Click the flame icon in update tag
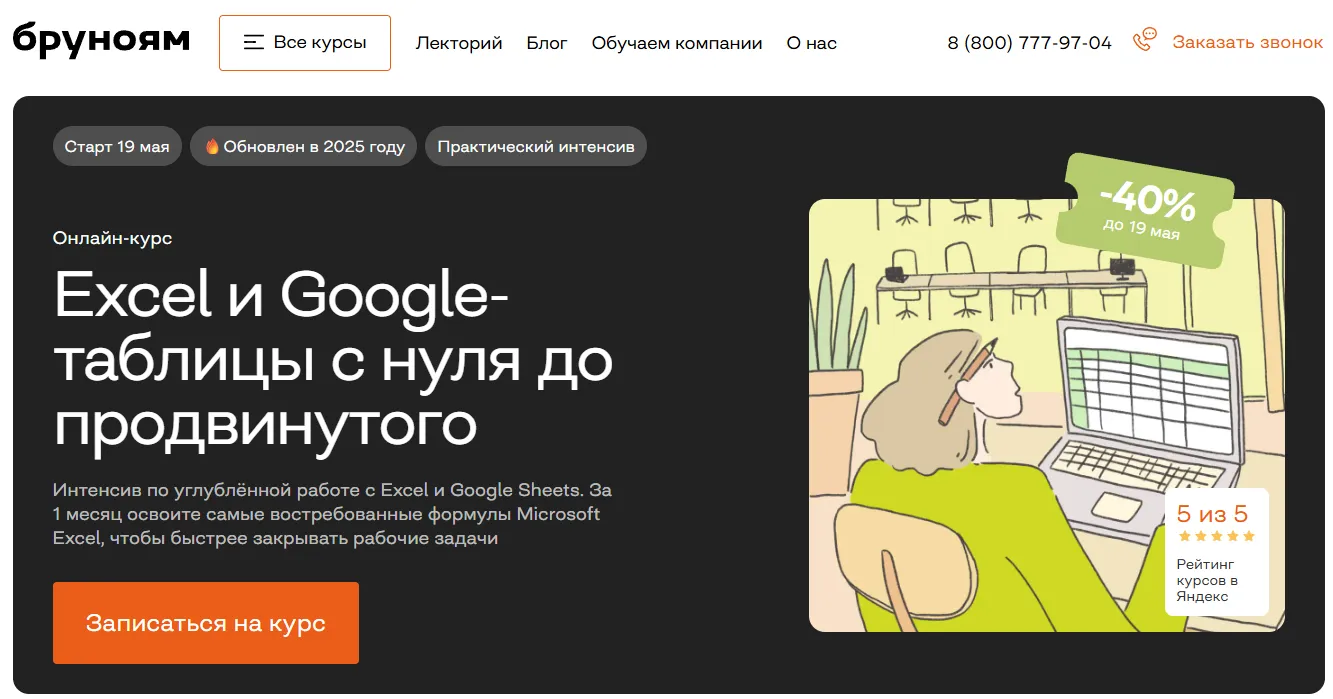The height and width of the screenshot is (699, 1333). 212,146
